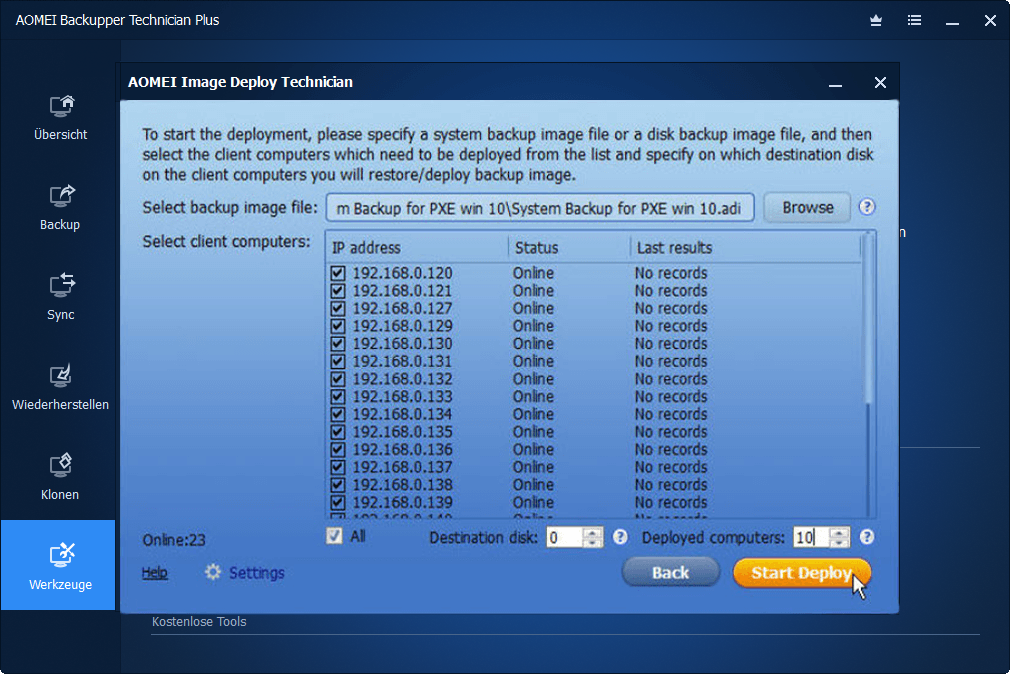Click the Destination disk spinner arrows

tap(593, 537)
